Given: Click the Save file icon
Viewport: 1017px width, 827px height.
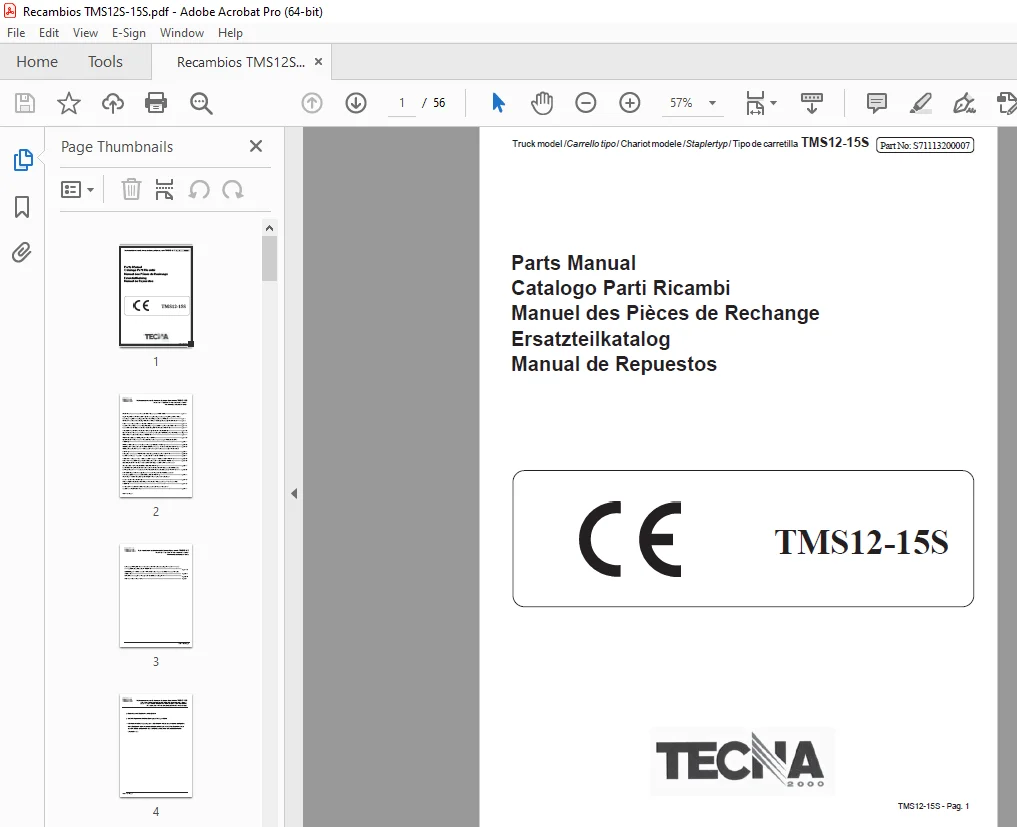Looking at the screenshot, I should click(x=25, y=103).
